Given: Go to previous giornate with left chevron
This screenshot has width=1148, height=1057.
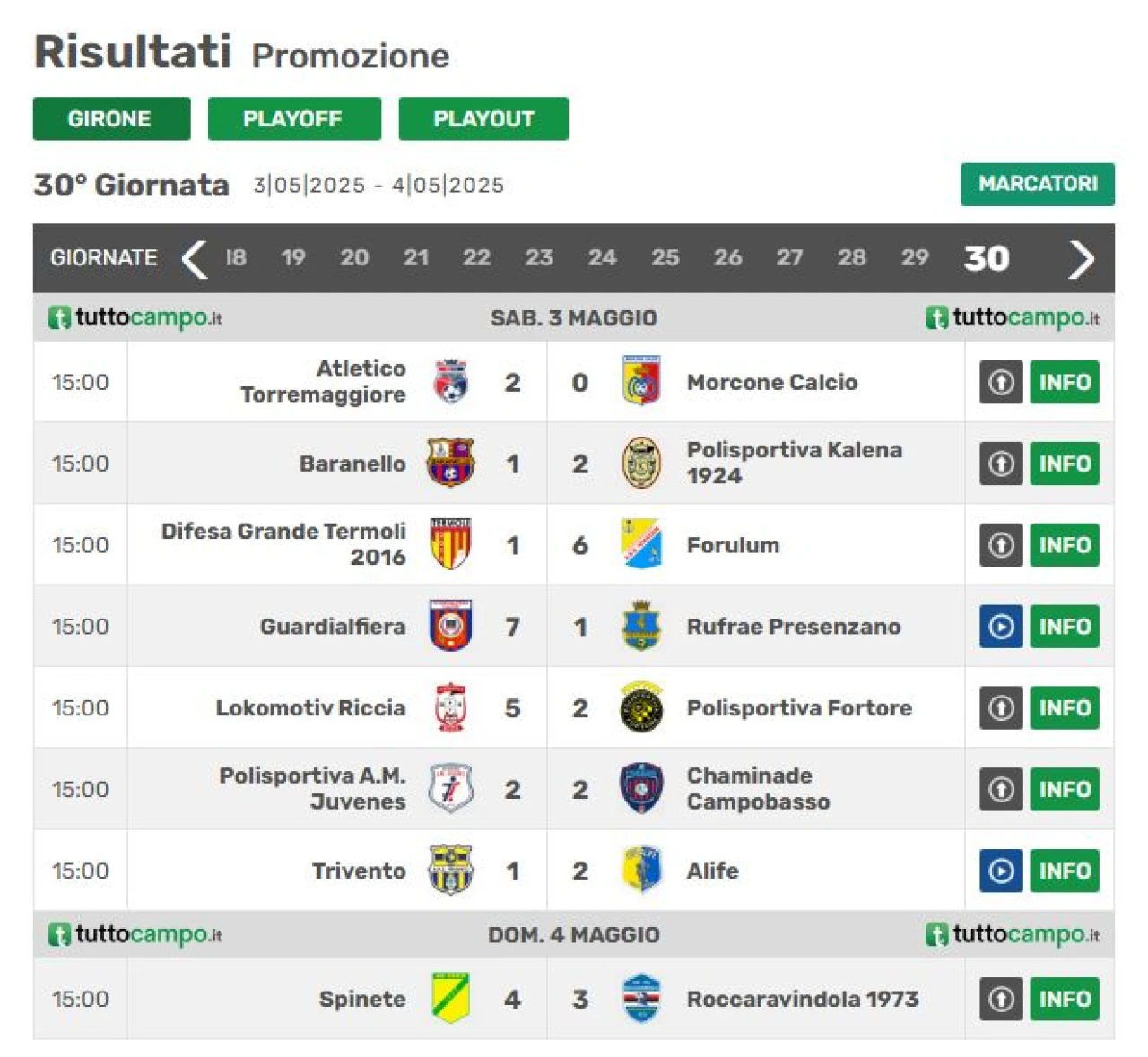Looking at the screenshot, I should (x=195, y=258).
